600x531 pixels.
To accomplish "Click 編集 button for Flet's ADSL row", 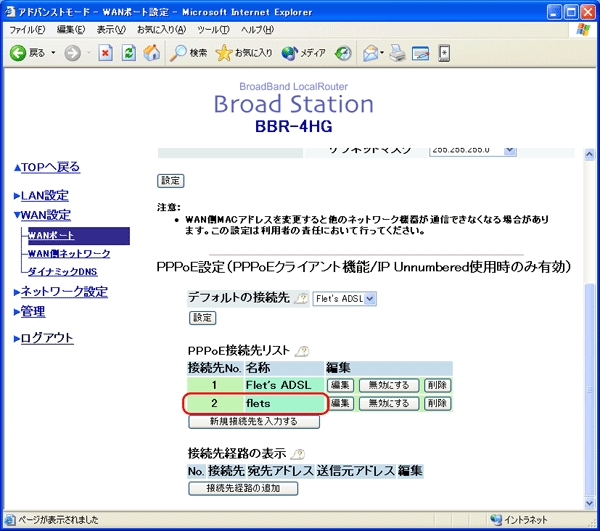I will point(340,385).
